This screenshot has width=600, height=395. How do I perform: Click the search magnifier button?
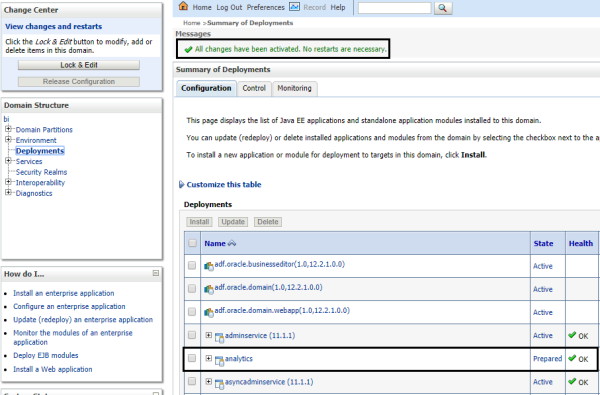(x=443, y=8)
